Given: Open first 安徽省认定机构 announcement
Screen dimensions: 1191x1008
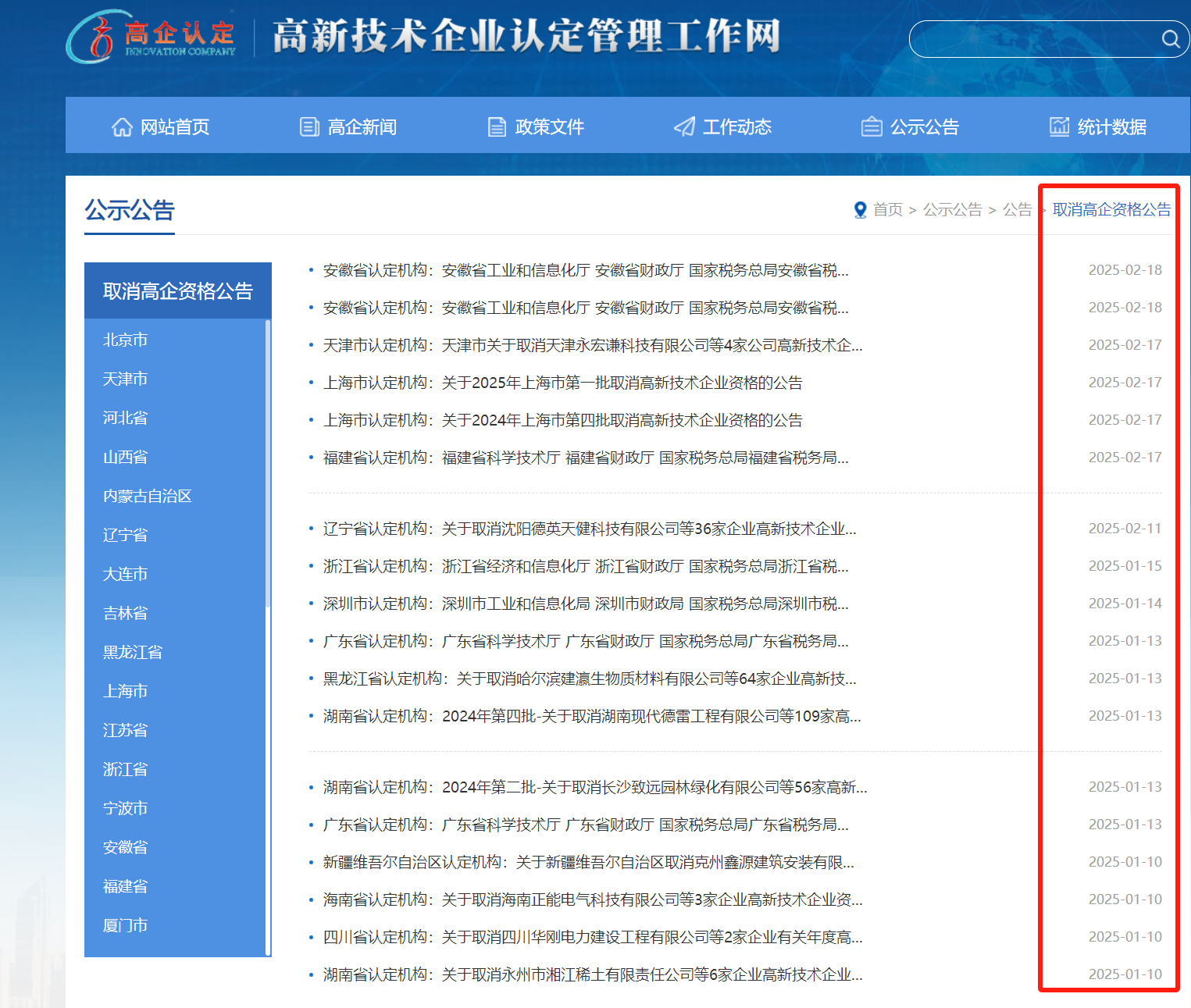Looking at the screenshot, I should [x=586, y=270].
